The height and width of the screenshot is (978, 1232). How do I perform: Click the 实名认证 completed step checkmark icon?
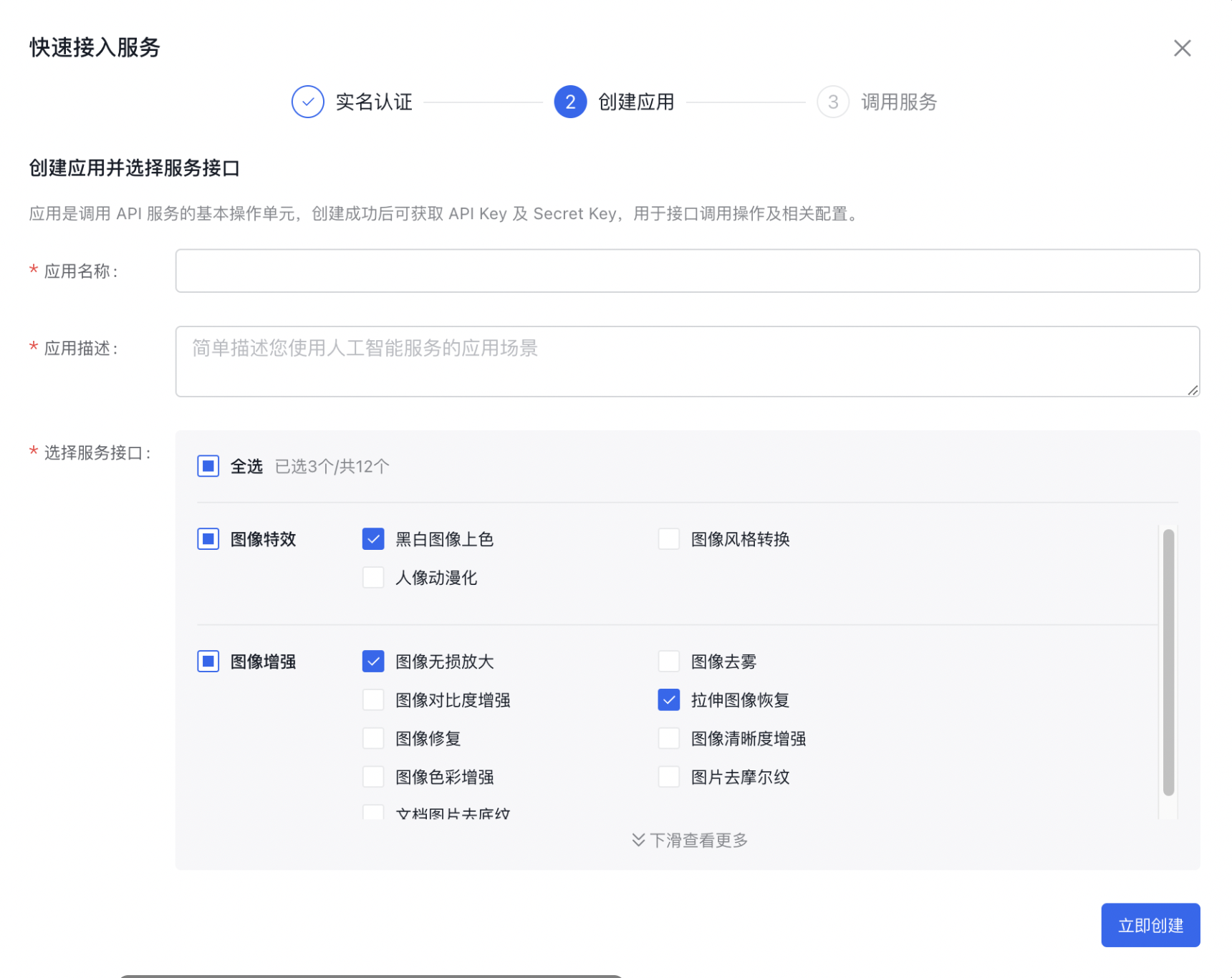point(308,102)
